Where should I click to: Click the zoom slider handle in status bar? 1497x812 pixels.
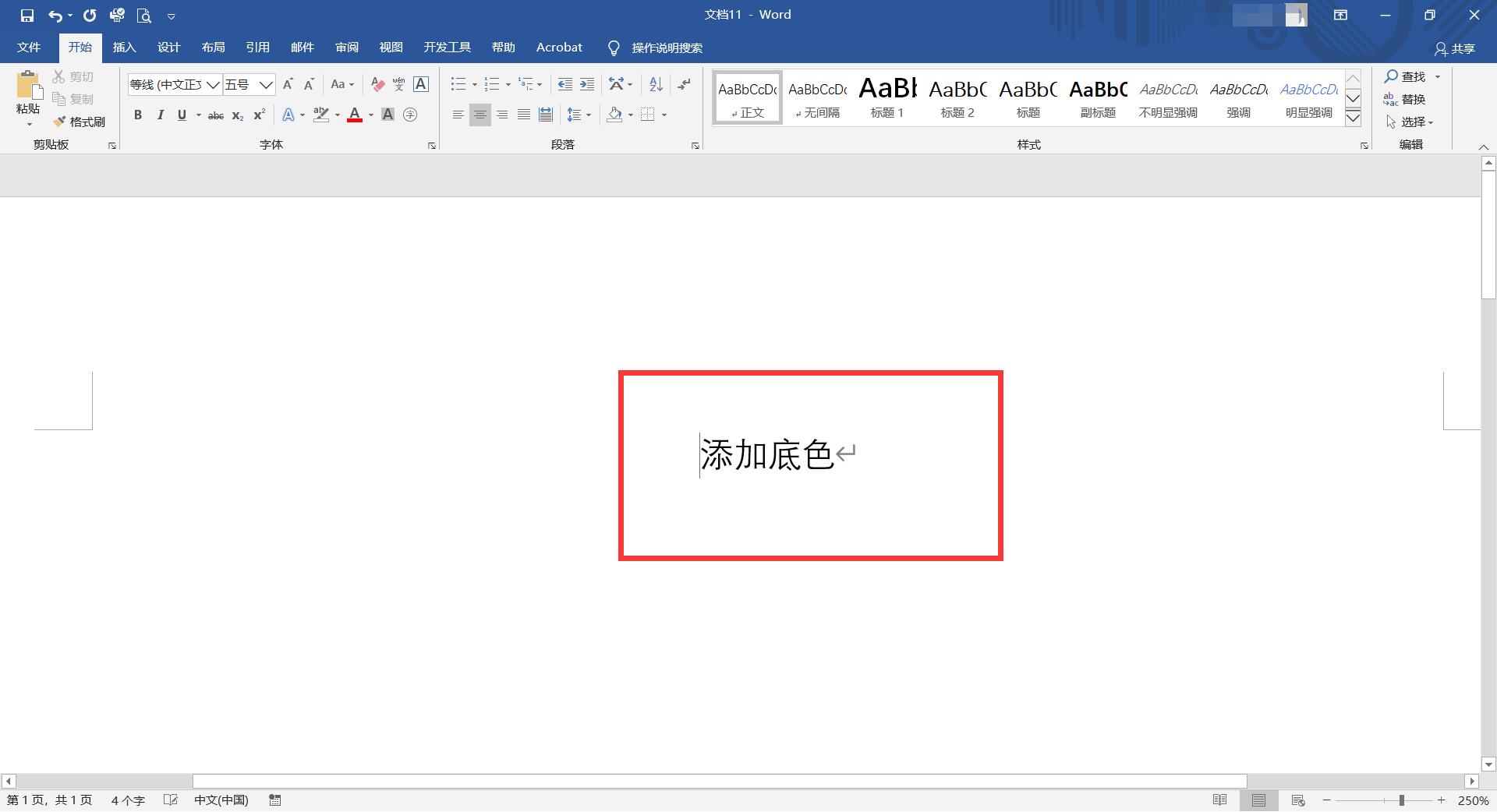click(x=1402, y=800)
